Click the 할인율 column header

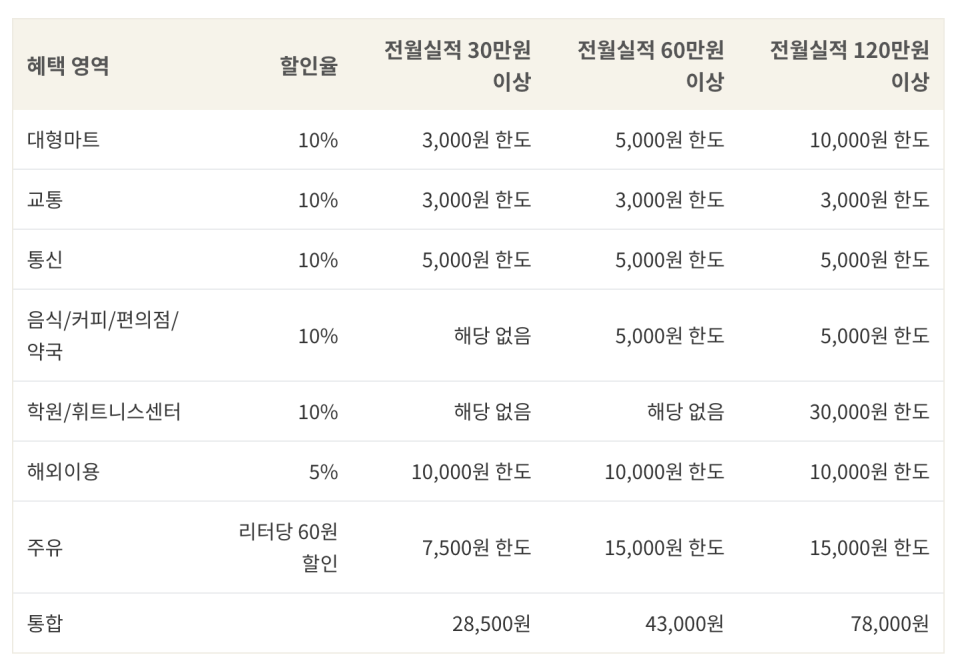(x=308, y=66)
